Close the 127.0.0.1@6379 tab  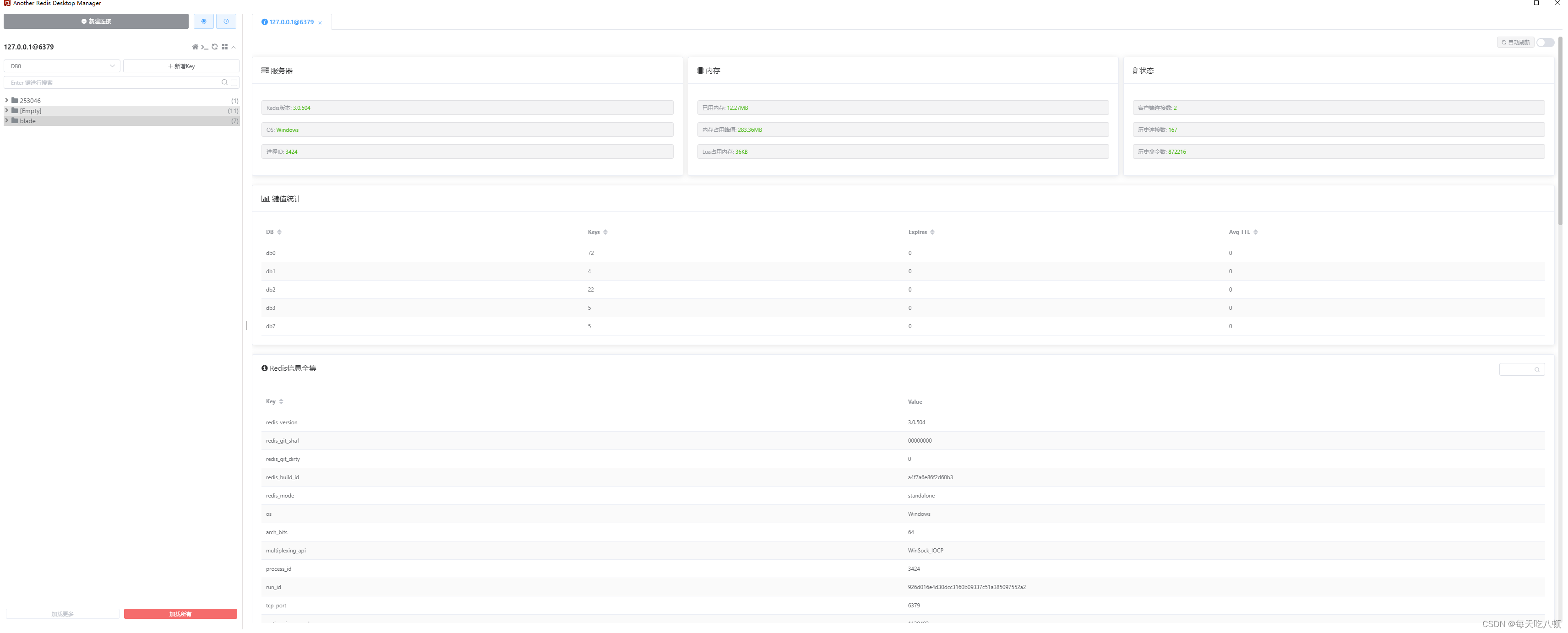(x=320, y=22)
